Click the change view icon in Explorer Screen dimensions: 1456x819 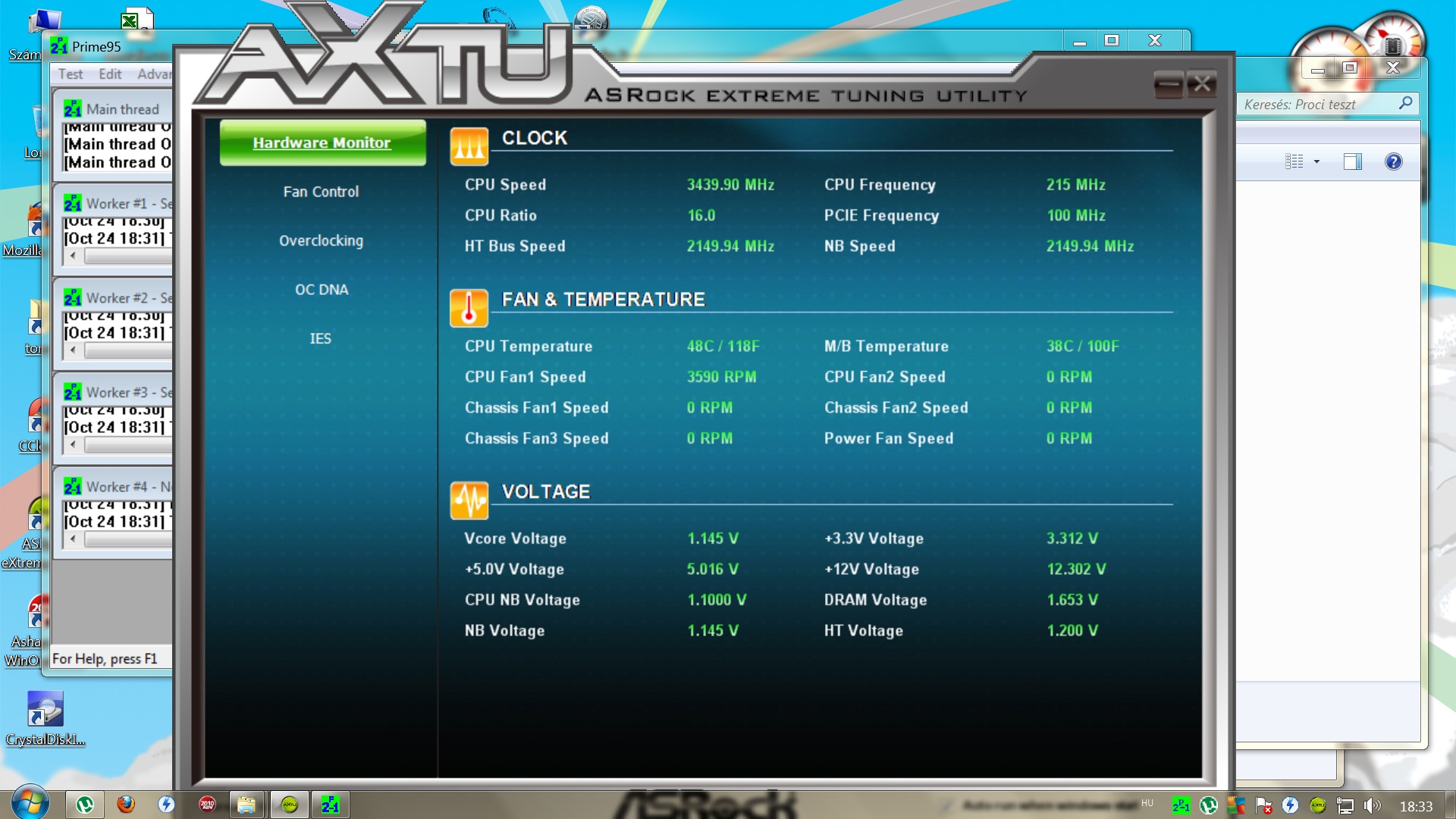tap(1294, 162)
